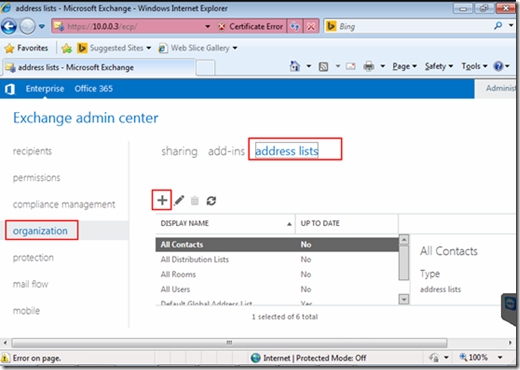This screenshot has height=370, width=520.
Task: Select organization in left navigation
Action: (x=40, y=231)
